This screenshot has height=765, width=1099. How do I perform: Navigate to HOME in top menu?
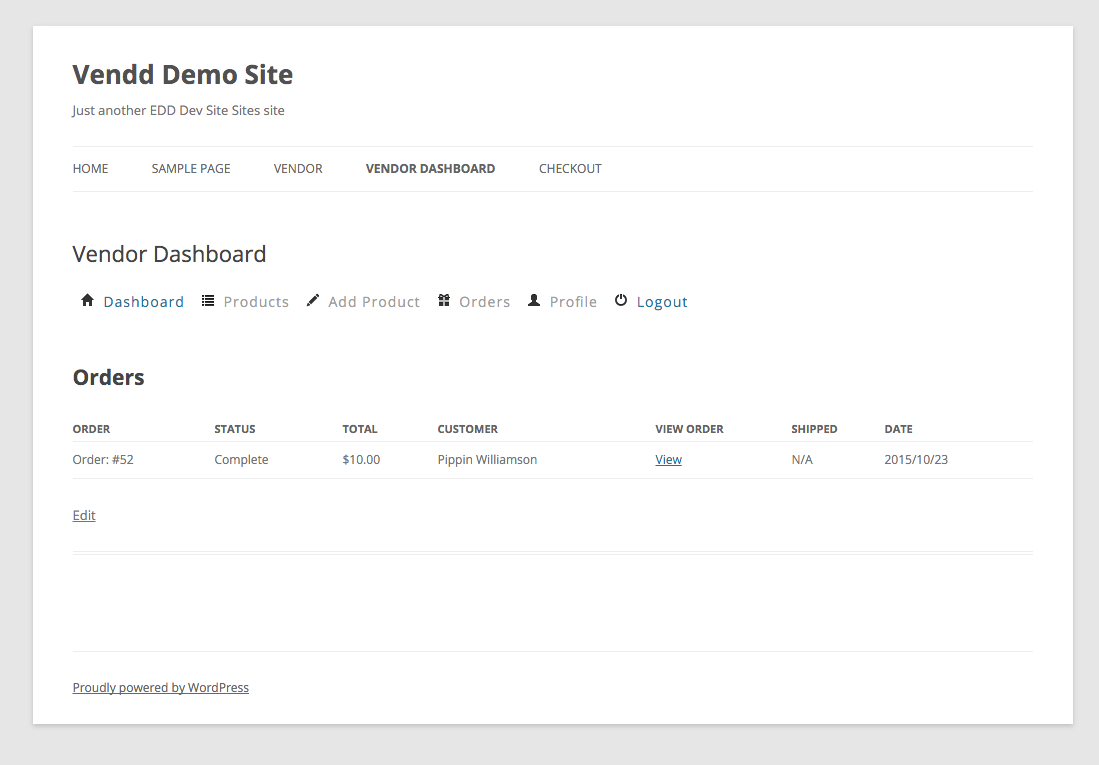pos(90,169)
